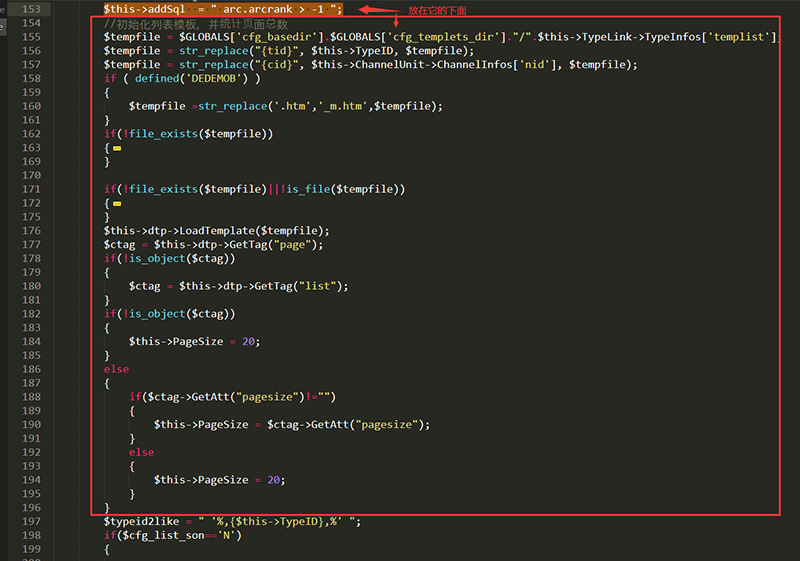Click line number 160 in the gutter
The width and height of the screenshot is (800, 561).
[31, 106]
